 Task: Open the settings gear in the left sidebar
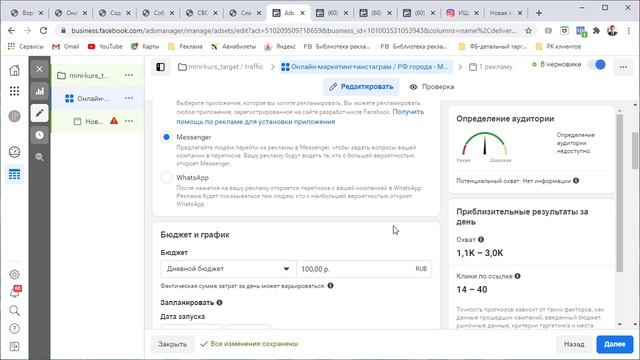(14, 274)
